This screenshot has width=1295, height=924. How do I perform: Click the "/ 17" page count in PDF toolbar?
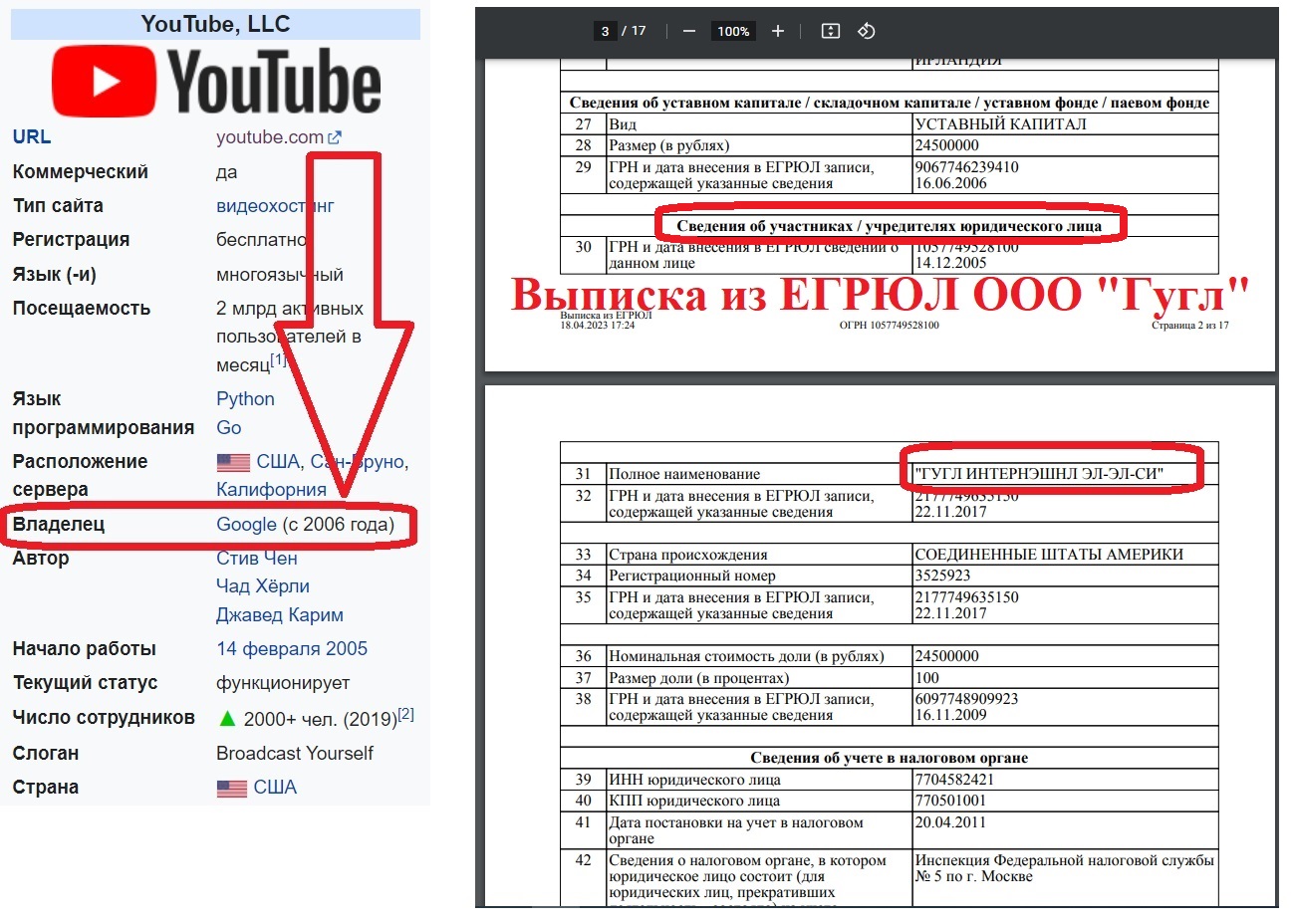(x=634, y=31)
